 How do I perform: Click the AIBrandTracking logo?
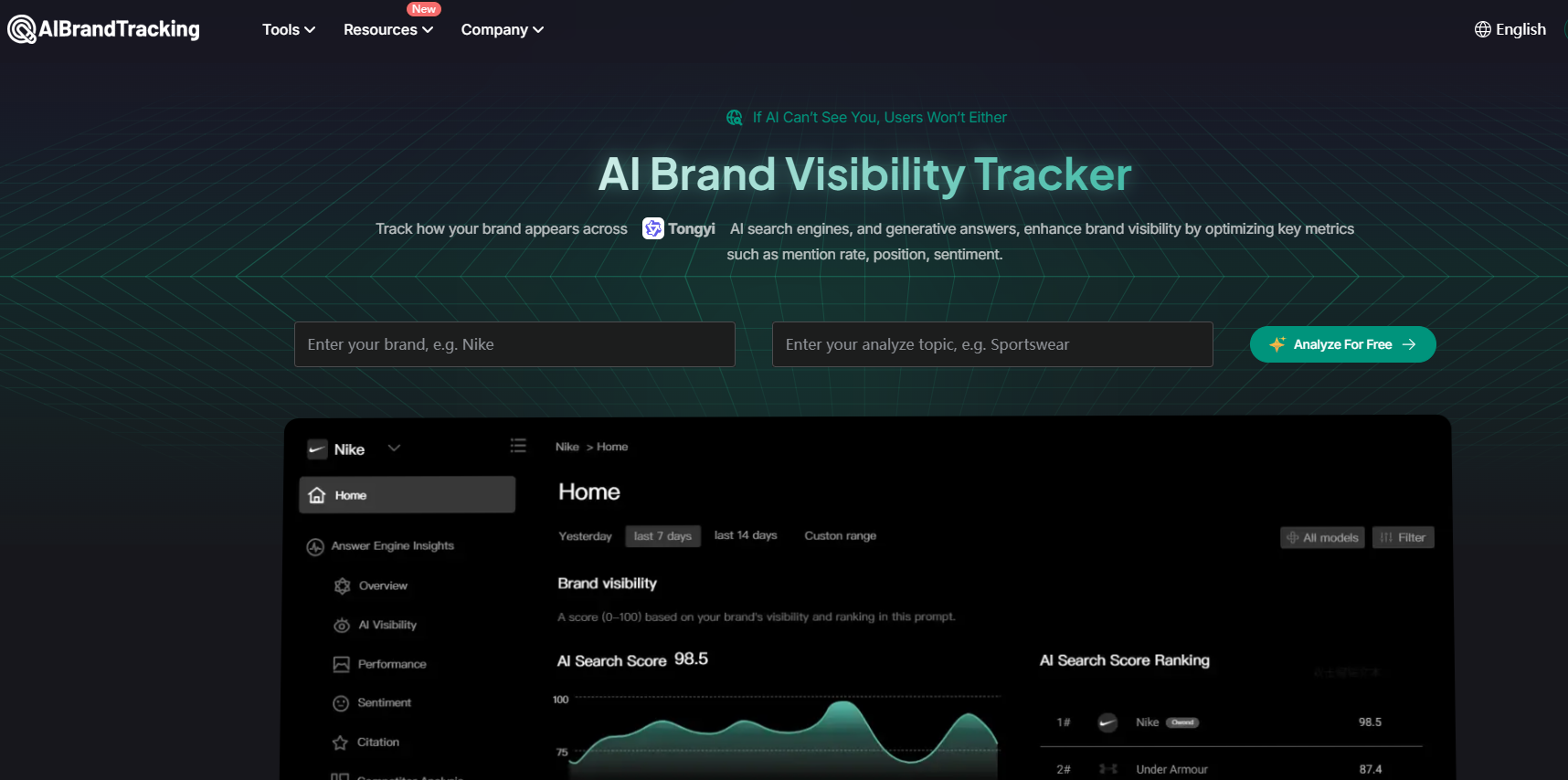pyautogui.click(x=103, y=29)
